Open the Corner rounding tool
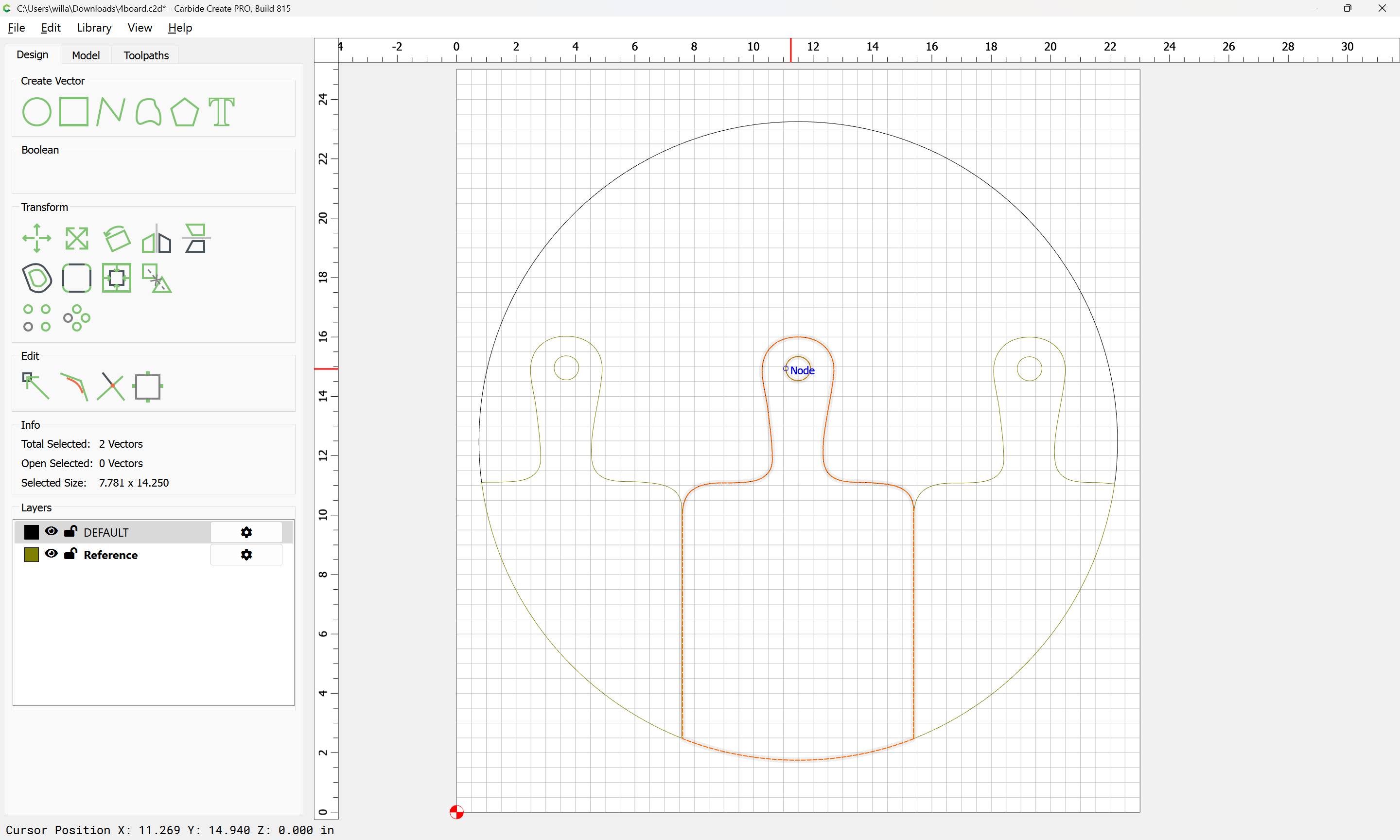 (x=76, y=278)
